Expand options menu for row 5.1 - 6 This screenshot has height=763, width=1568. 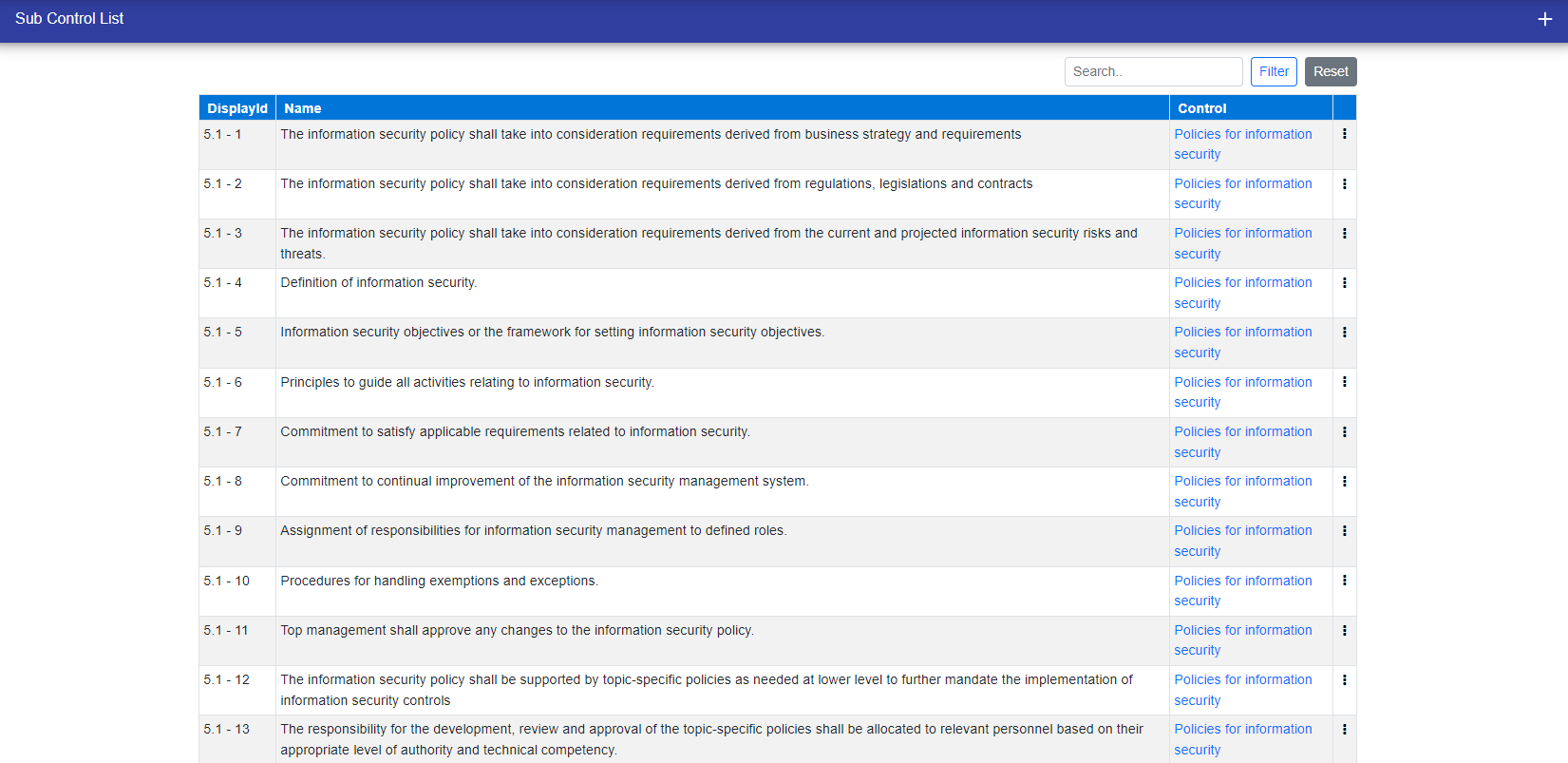click(x=1344, y=381)
